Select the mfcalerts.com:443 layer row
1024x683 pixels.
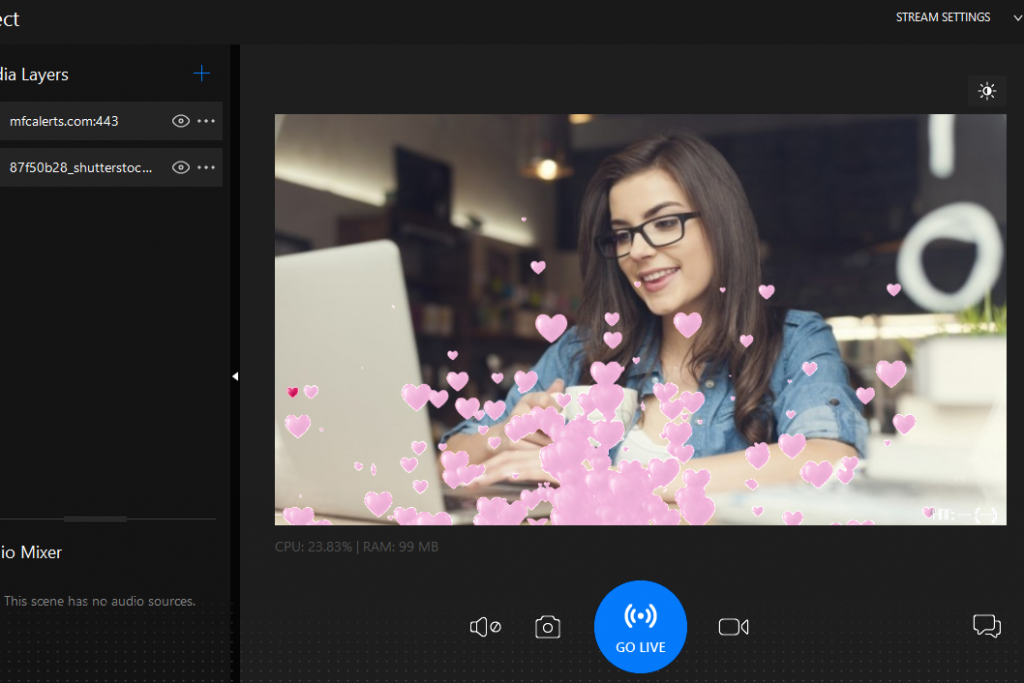(x=111, y=121)
